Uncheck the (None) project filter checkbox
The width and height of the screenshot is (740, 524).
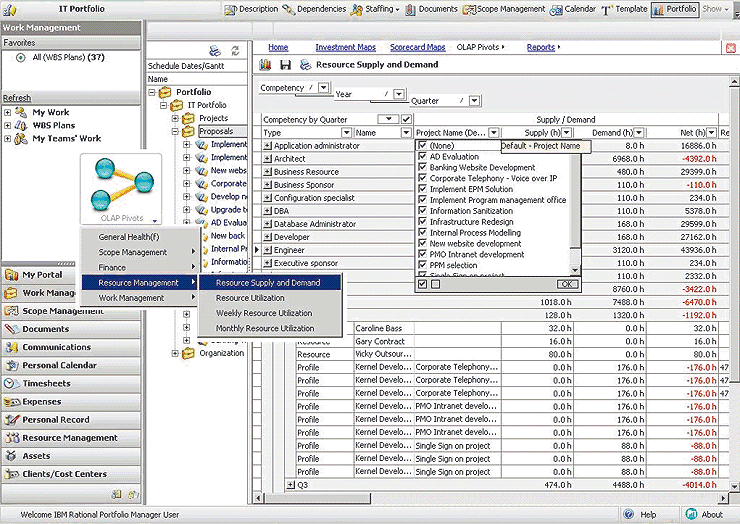click(422, 145)
